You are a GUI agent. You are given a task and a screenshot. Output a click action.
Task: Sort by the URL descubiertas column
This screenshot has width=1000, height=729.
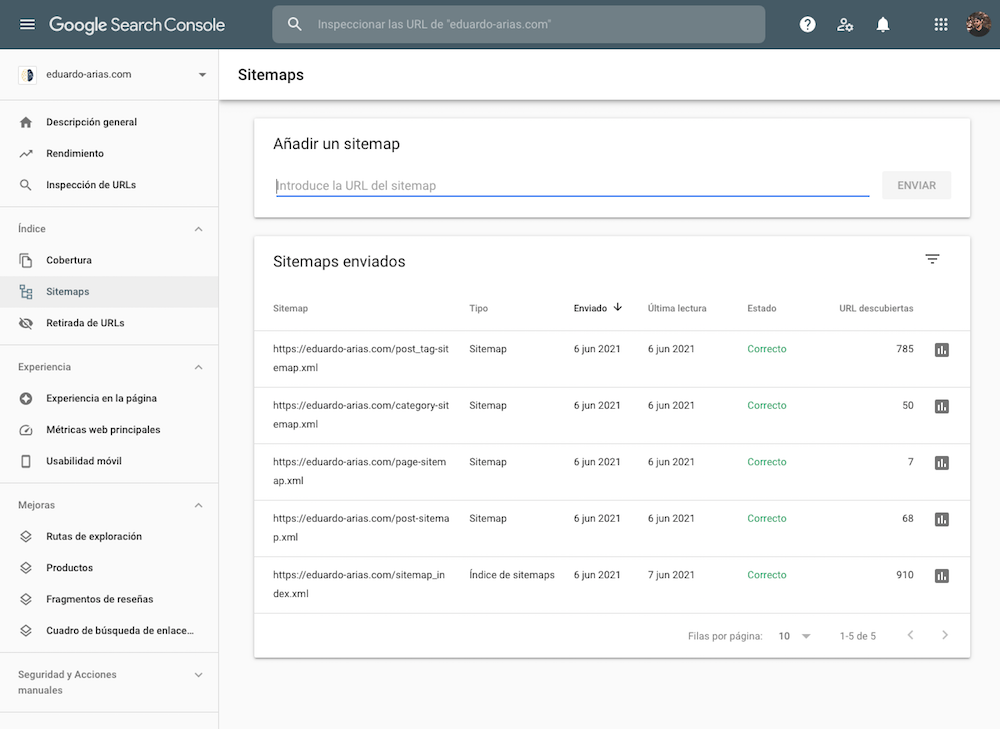876,308
